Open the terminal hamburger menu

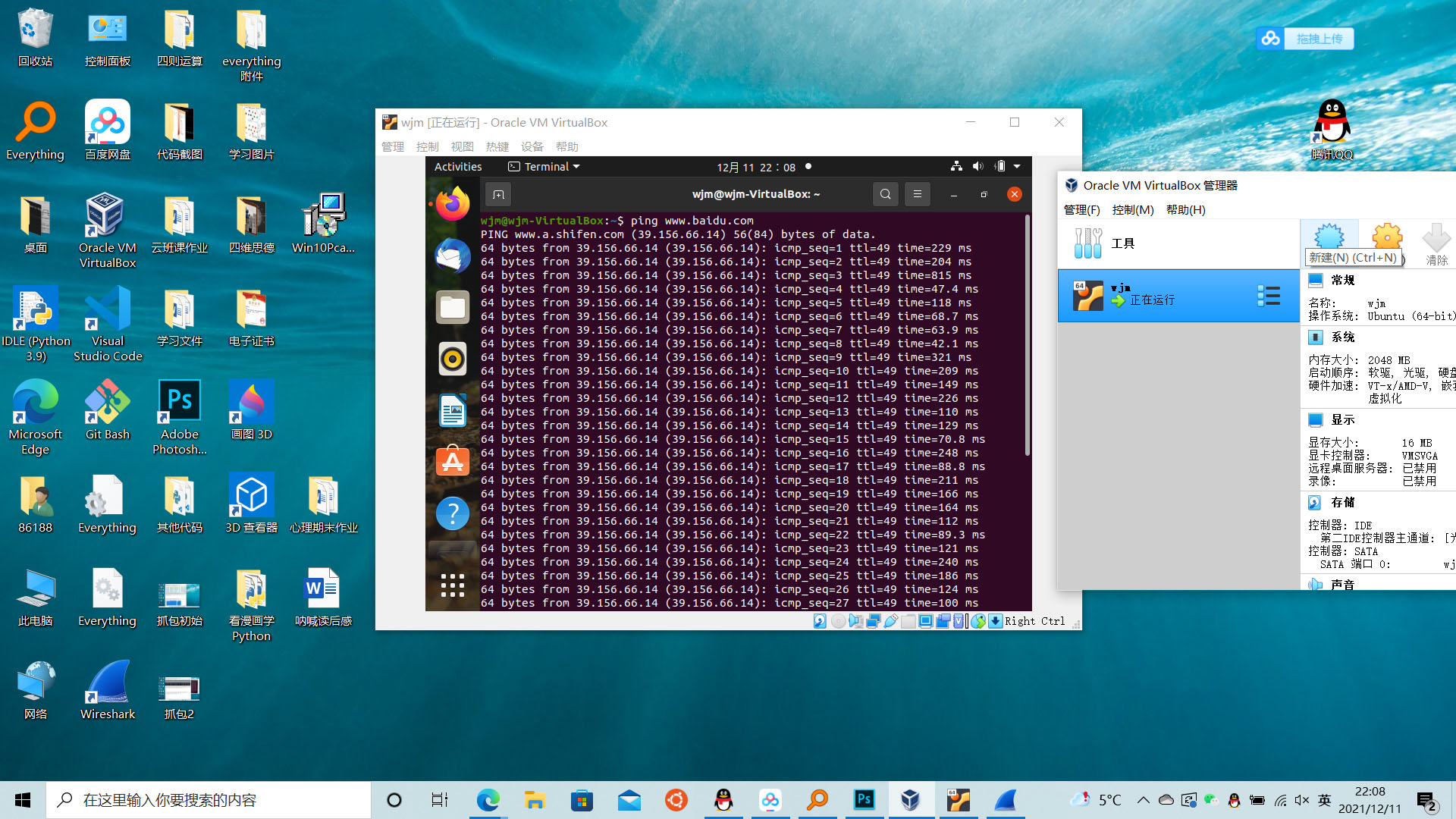[917, 194]
